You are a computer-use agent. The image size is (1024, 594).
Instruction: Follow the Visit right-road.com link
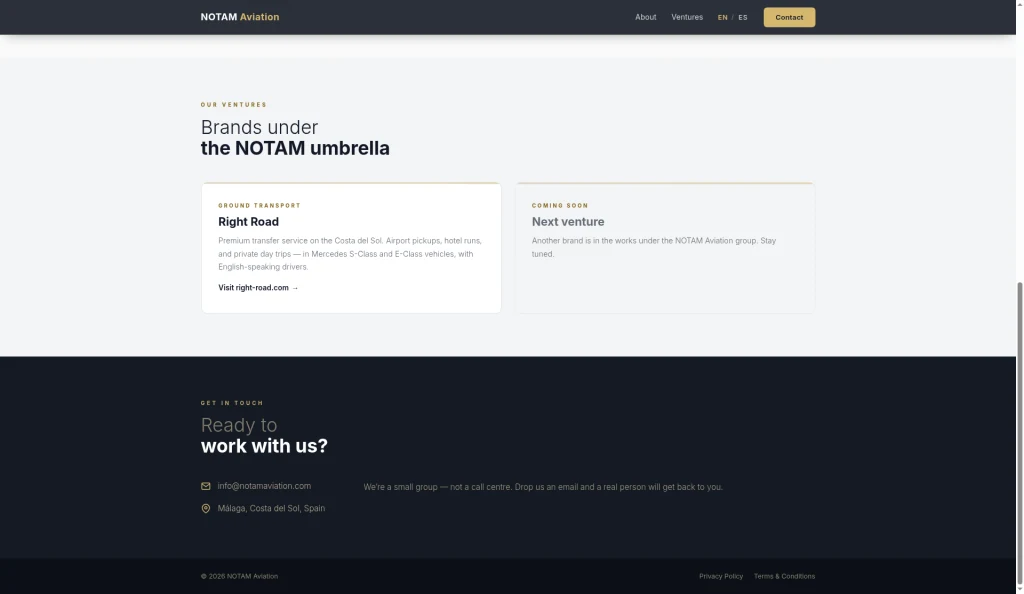[x=258, y=288]
